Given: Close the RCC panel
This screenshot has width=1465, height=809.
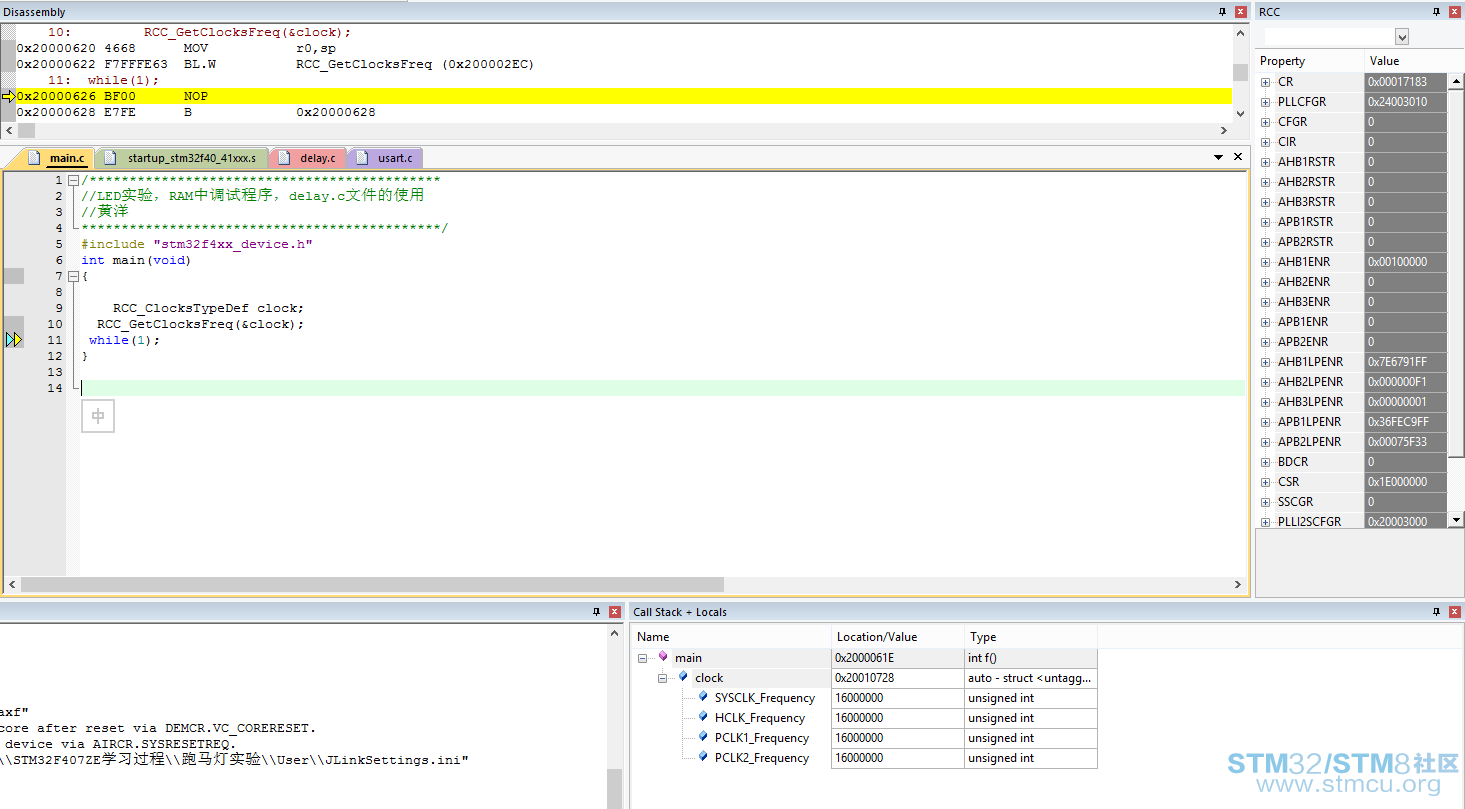Looking at the screenshot, I should [x=1455, y=12].
